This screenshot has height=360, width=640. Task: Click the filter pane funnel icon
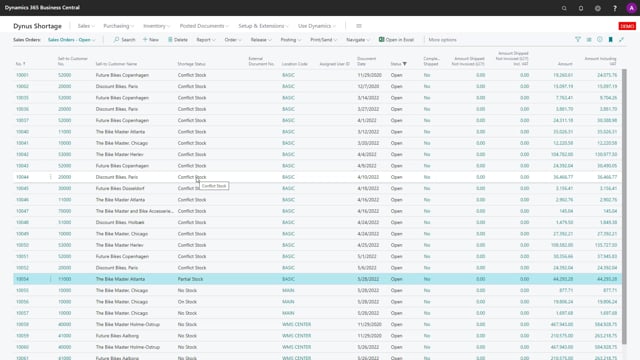coord(578,40)
